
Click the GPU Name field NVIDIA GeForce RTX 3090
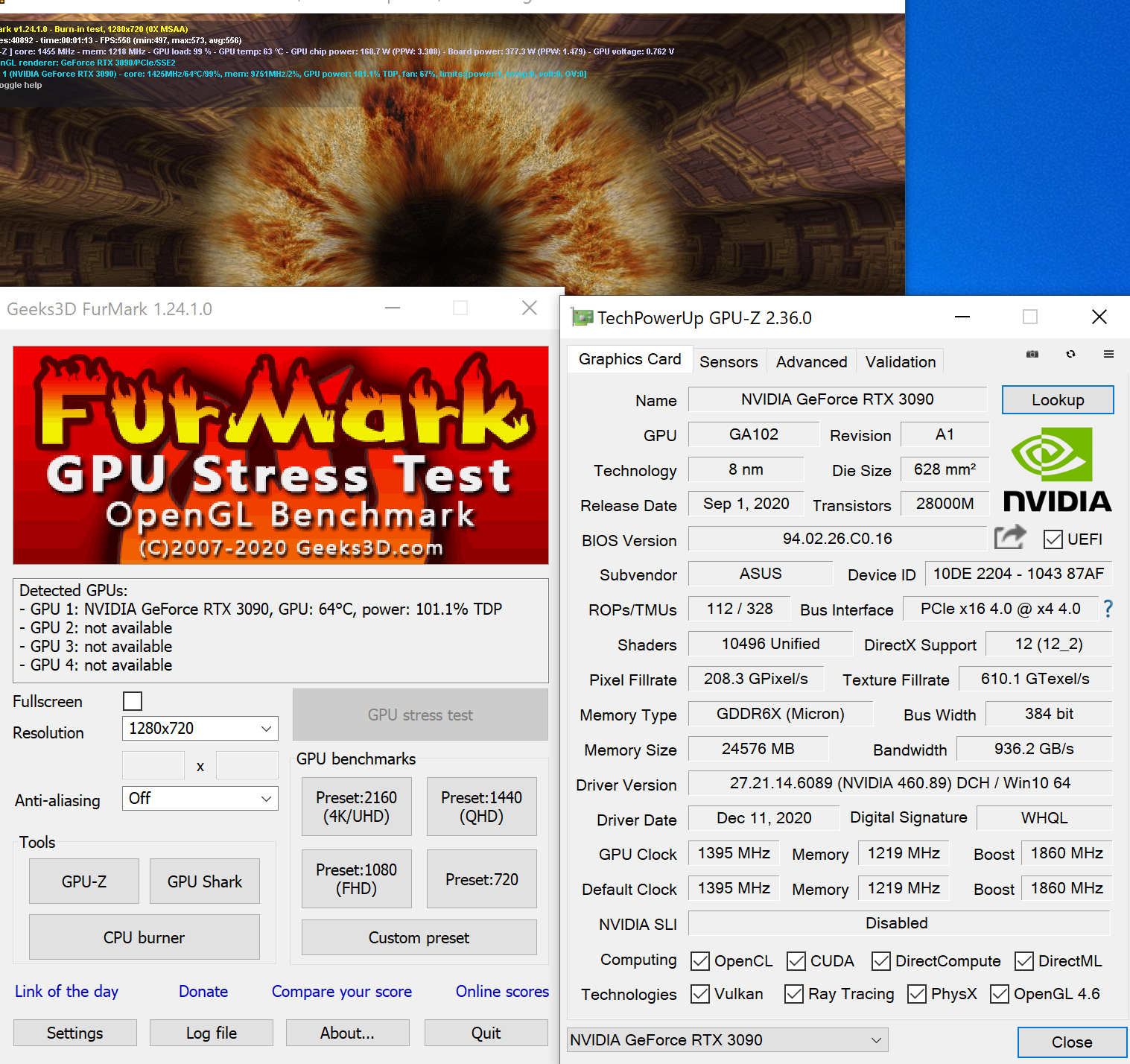[x=837, y=399]
